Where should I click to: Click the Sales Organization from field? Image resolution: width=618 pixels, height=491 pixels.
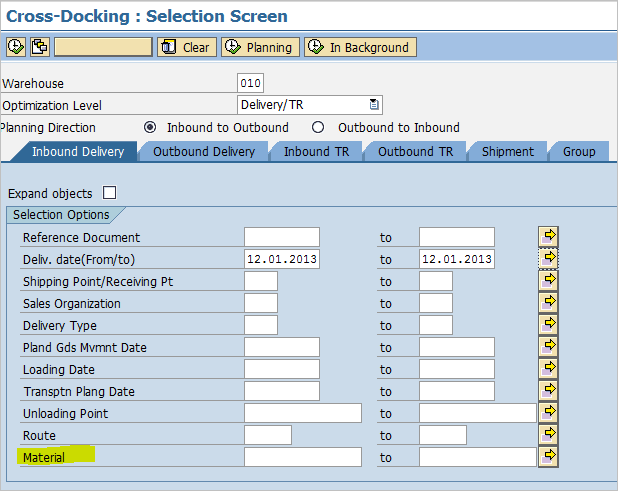coord(261,303)
